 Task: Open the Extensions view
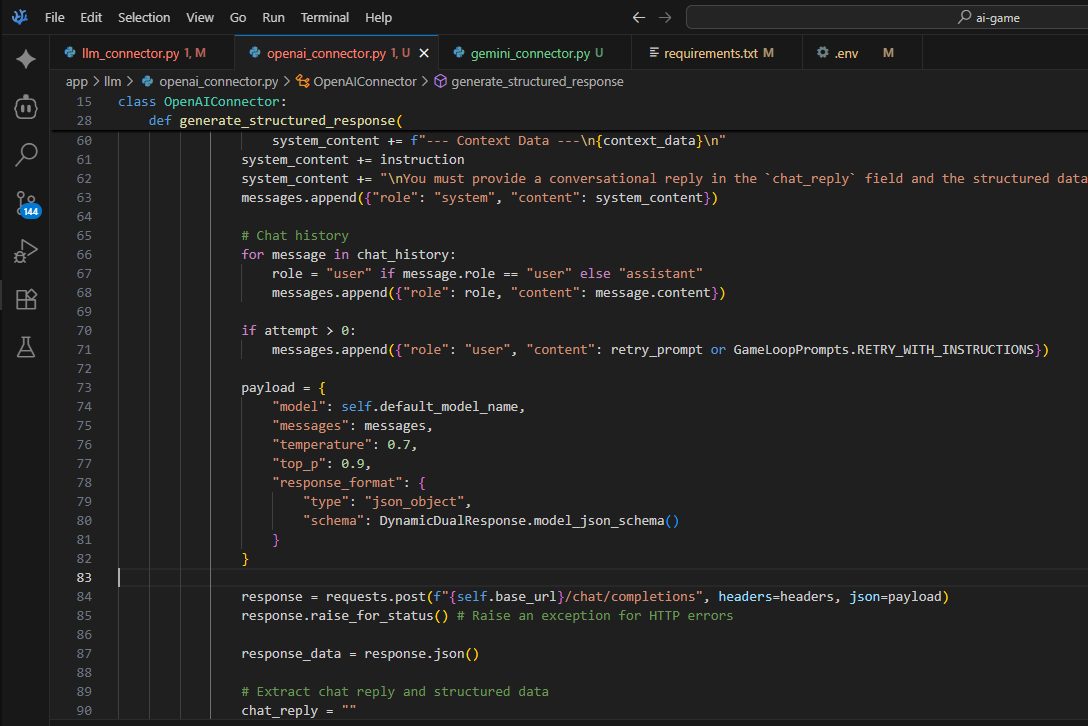(26, 299)
